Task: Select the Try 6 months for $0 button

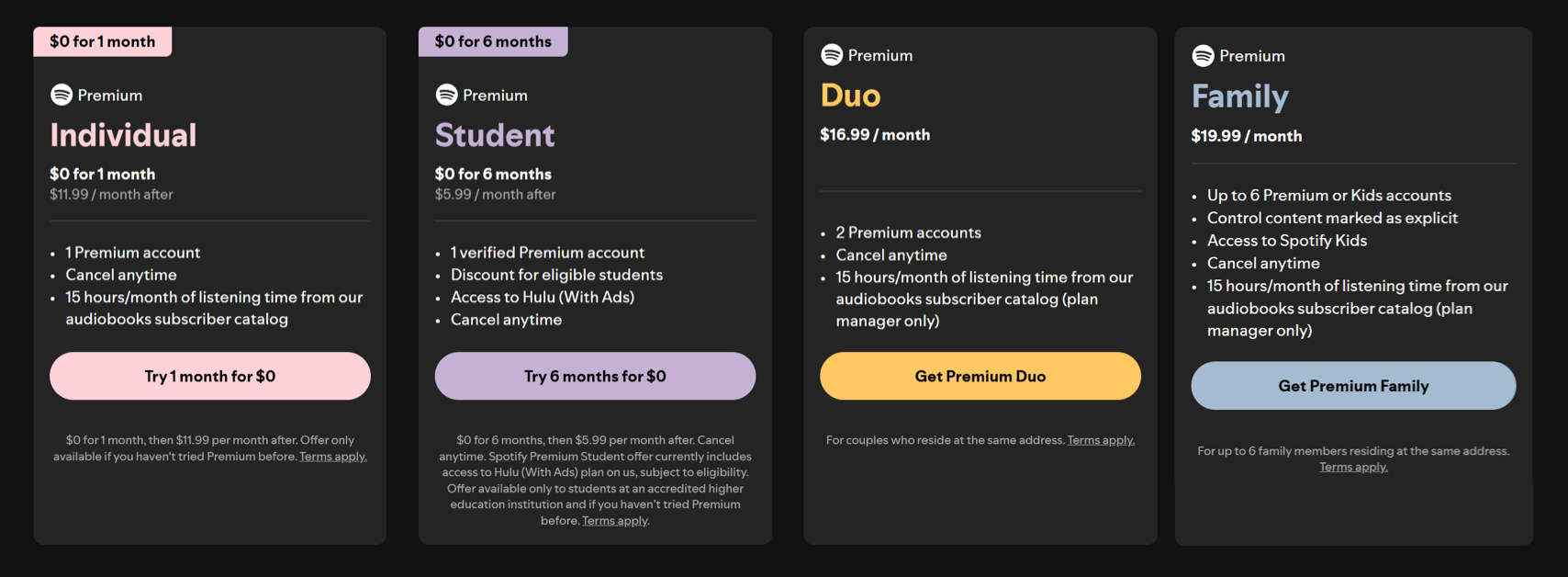Action: click(x=595, y=376)
